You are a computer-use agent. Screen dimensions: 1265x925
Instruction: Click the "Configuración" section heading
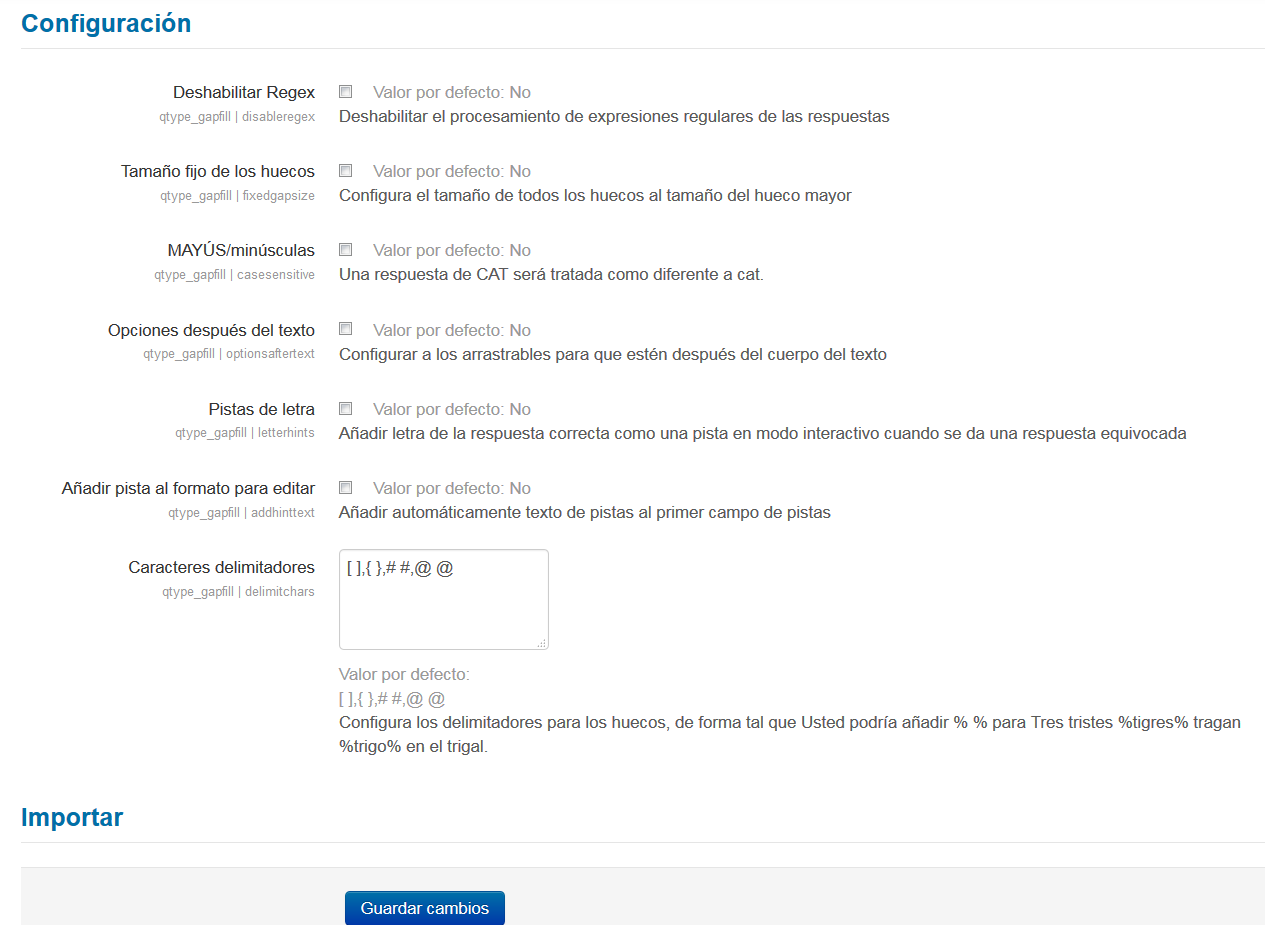106,23
